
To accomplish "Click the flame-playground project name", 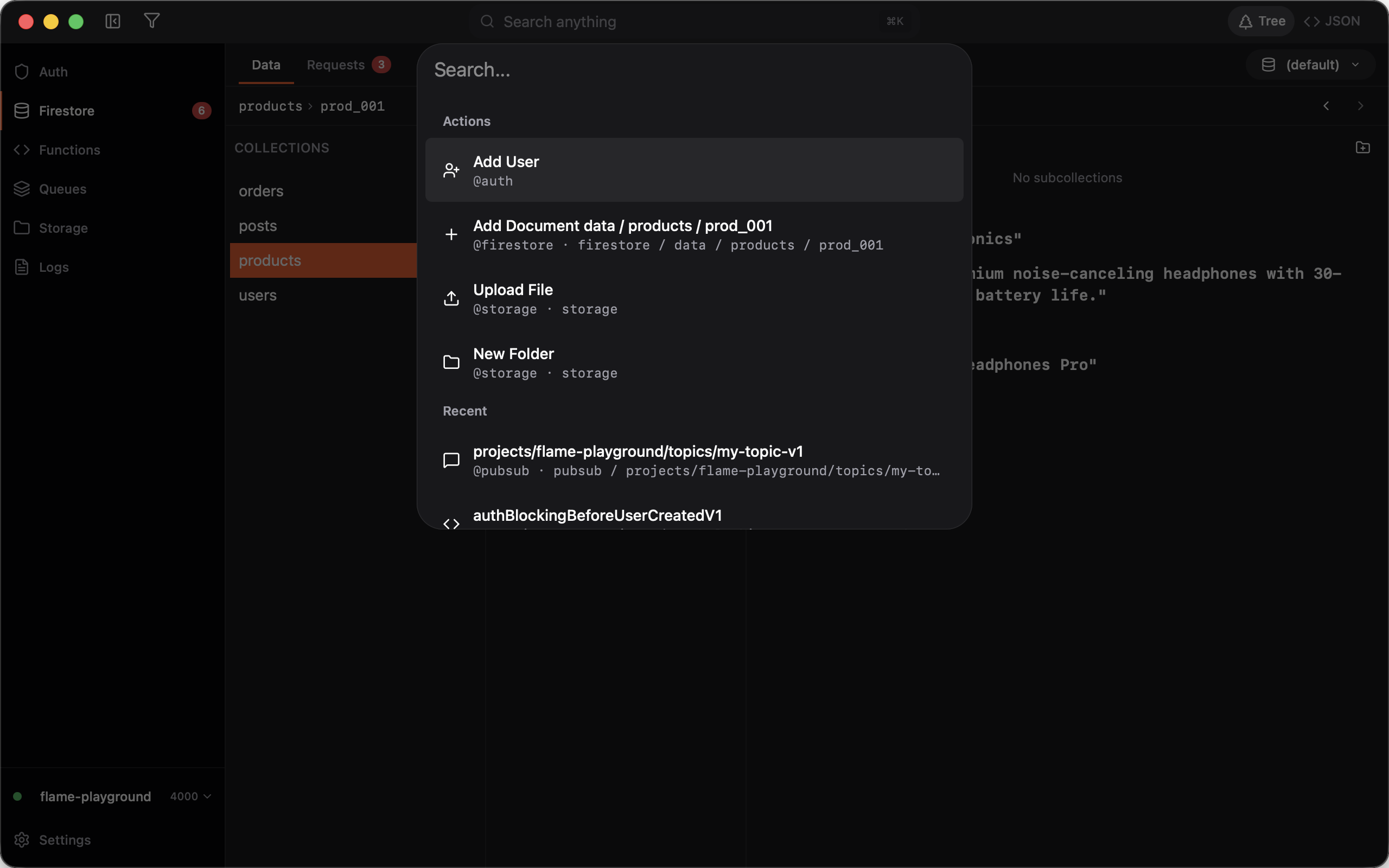I will pyautogui.click(x=95, y=796).
